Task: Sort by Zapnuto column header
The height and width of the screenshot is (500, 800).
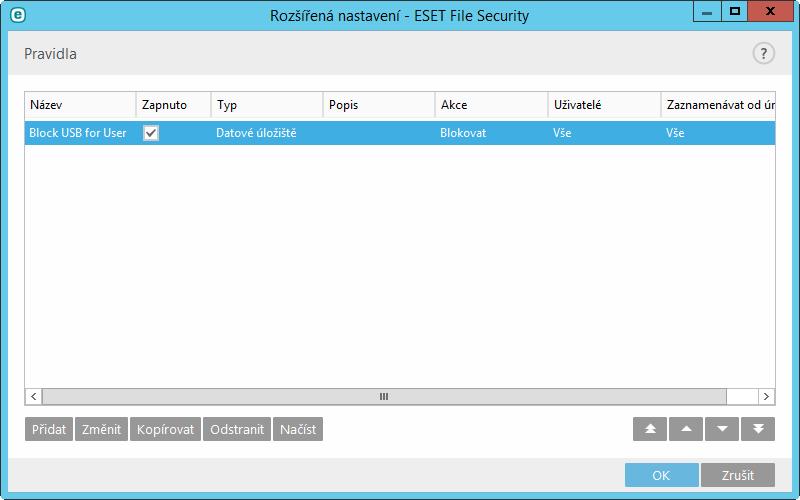Action: pos(173,105)
